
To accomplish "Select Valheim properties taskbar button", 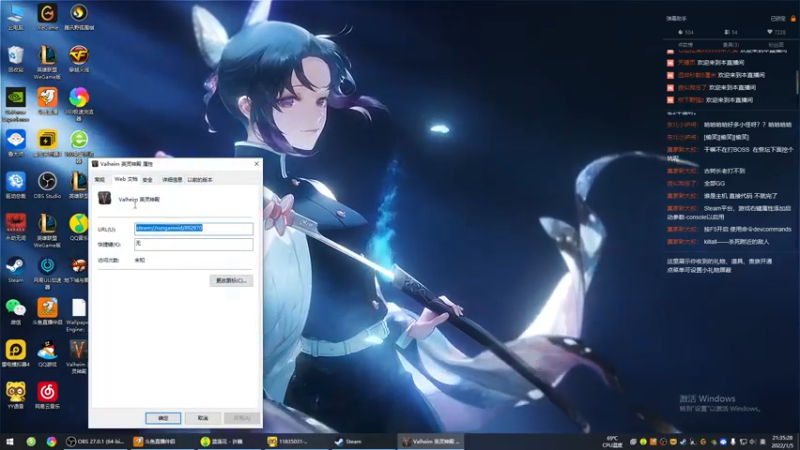I will [x=431, y=442].
